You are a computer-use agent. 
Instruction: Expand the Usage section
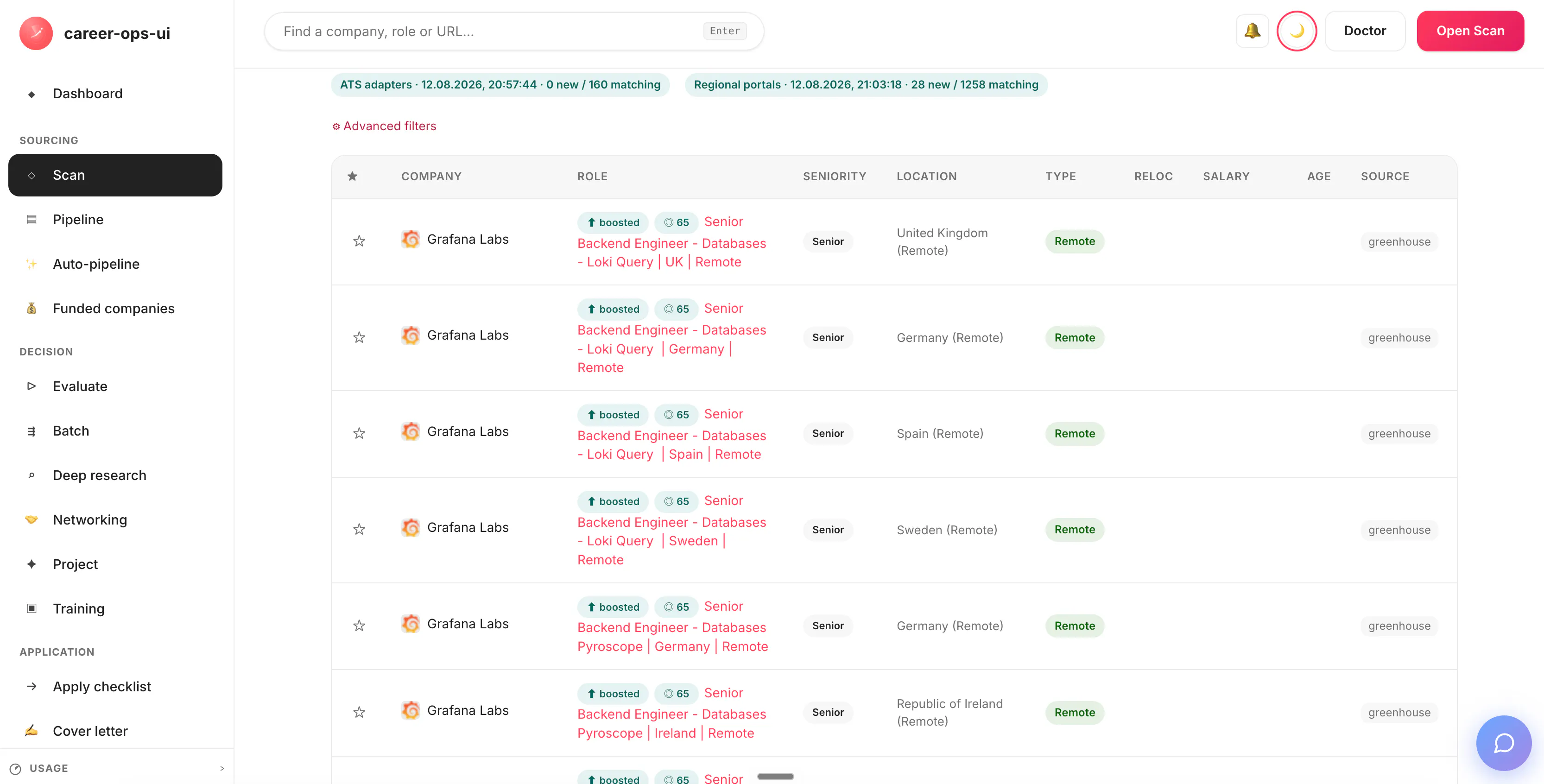[x=117, y=768]
